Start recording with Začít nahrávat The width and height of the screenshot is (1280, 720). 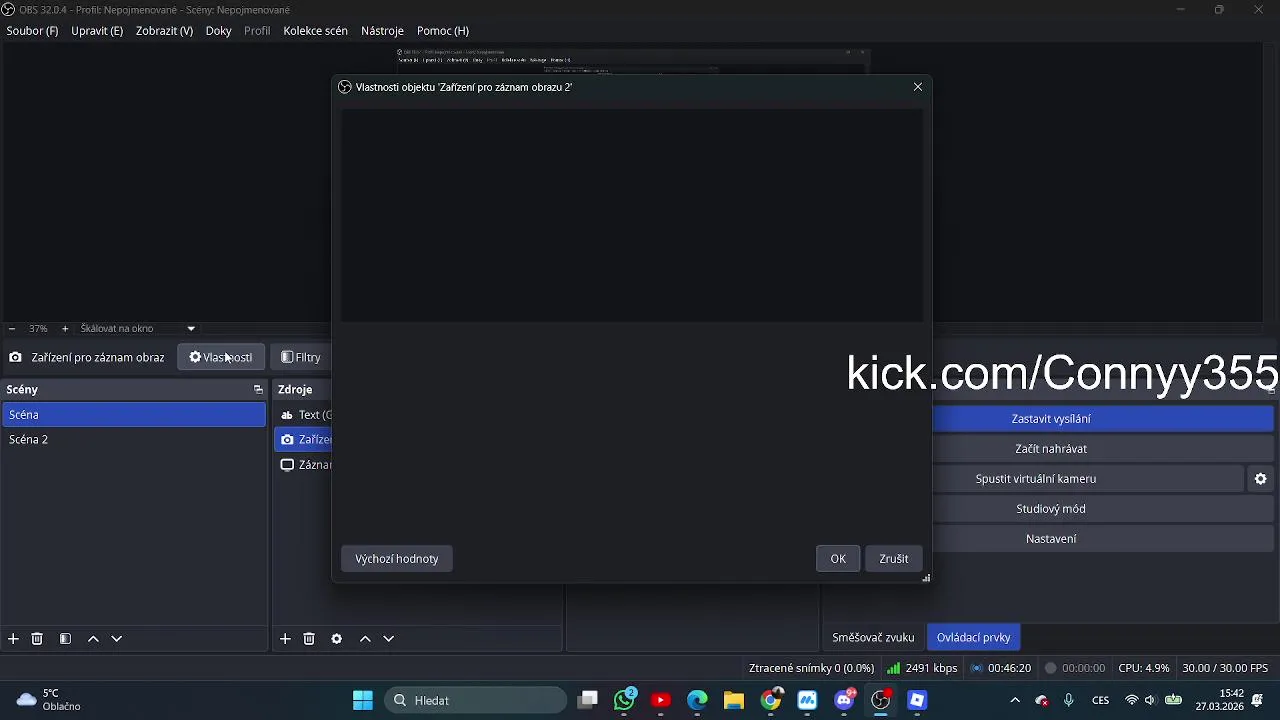pyautogui.click(x=1051, y=449)
